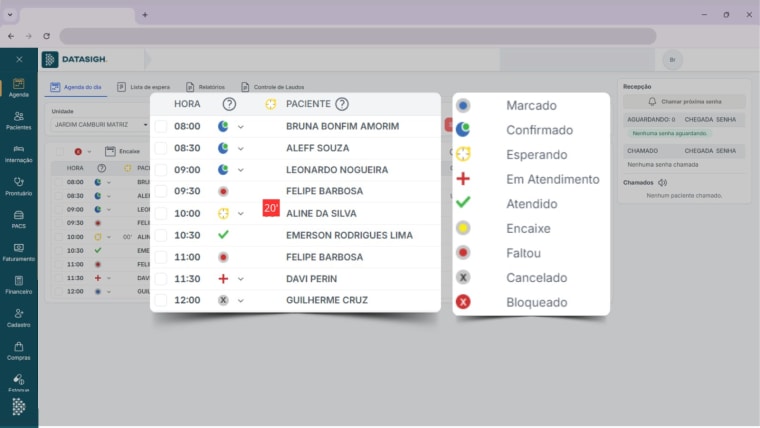Open the Financeiro sidebar section
This screenshot has height=428, width=760.
click(x=18, y=285)
